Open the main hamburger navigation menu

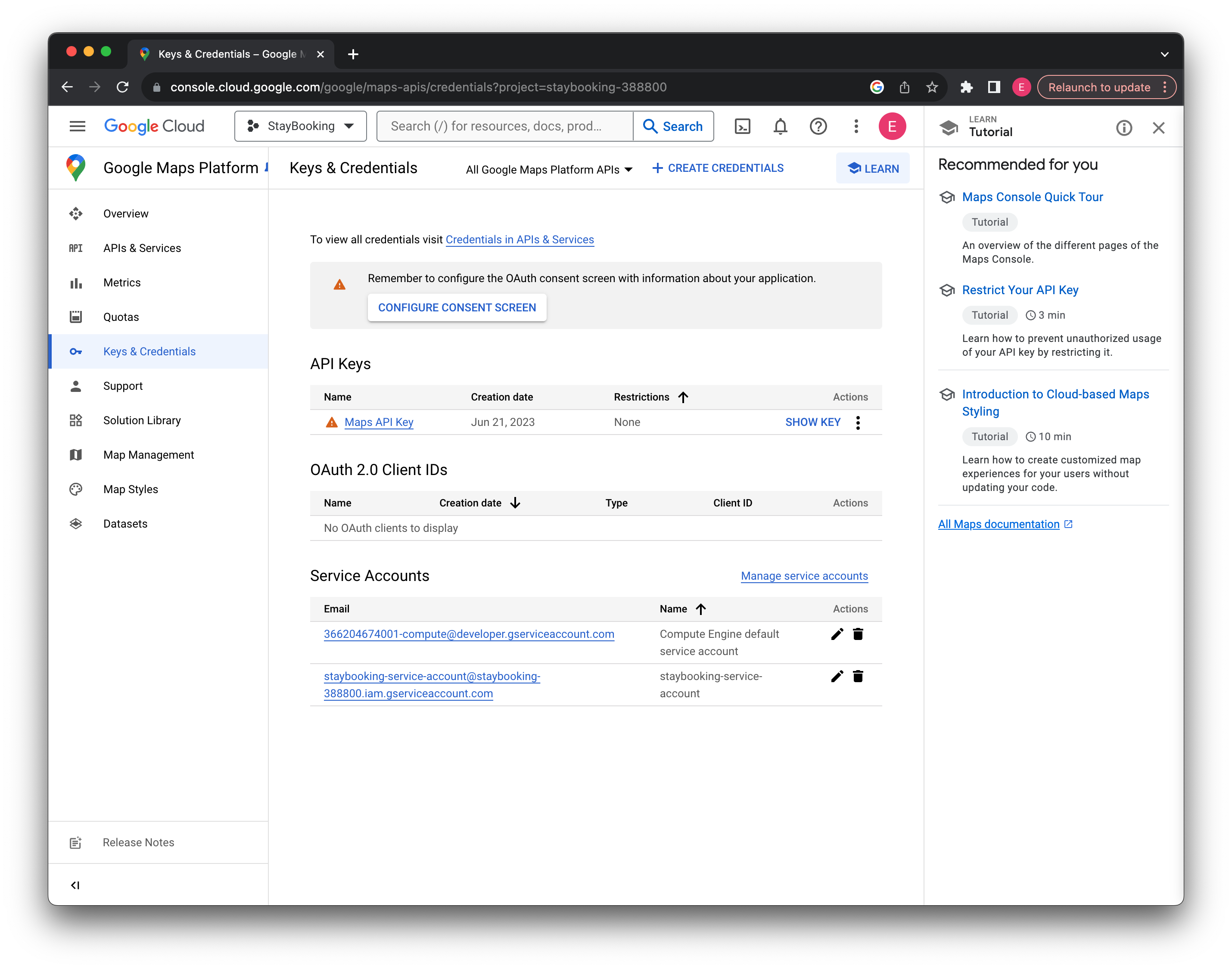77,126
